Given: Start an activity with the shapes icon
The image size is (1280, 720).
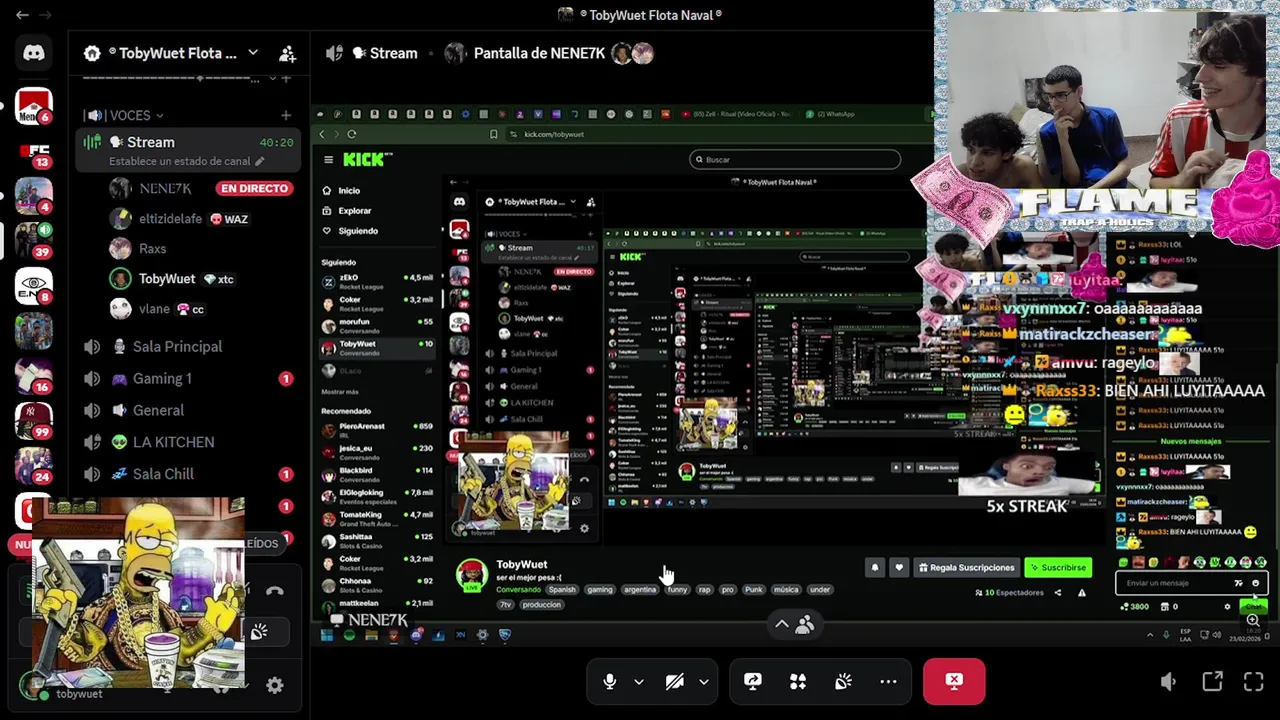Looking at the screenshot, I should (798, 681).
